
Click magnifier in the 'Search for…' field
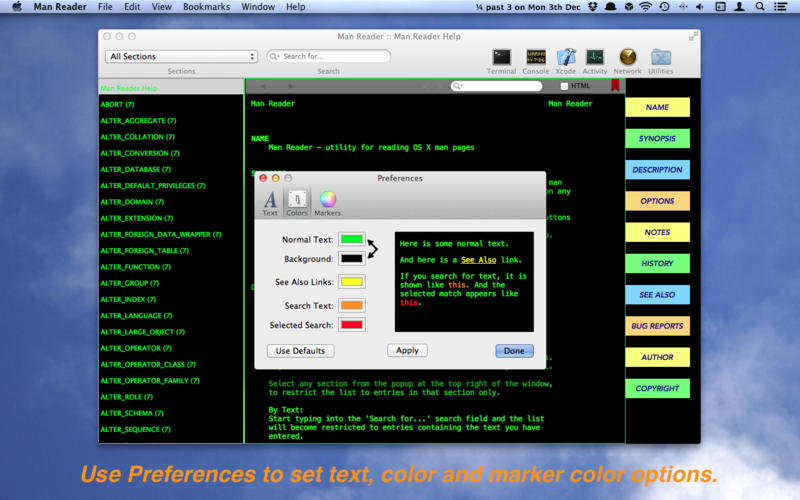pyautogui.click(x=274, y=56)
